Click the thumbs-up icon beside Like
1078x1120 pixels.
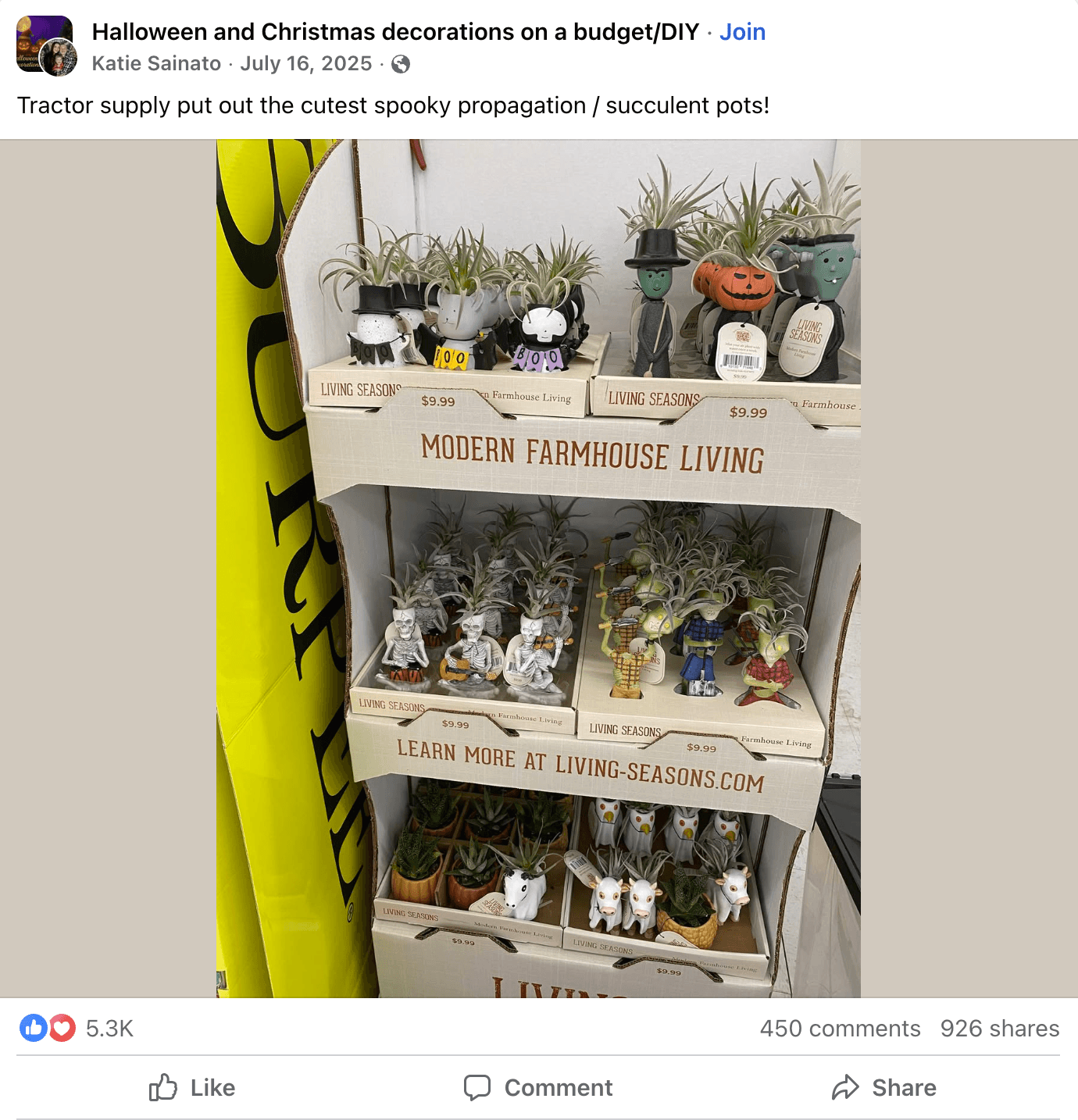coord(162,1087)
